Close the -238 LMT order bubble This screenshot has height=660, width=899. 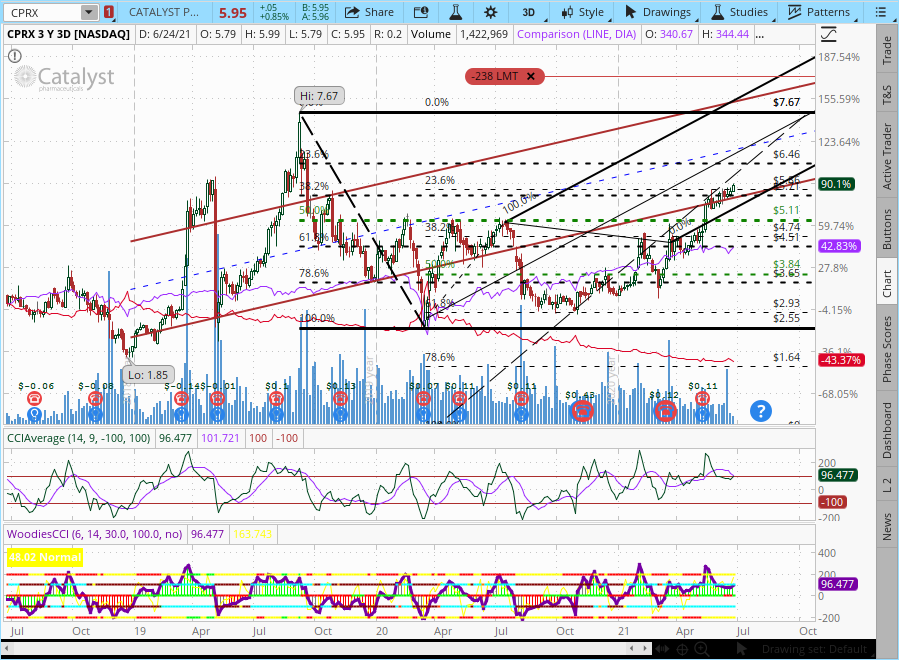point(531,76)
